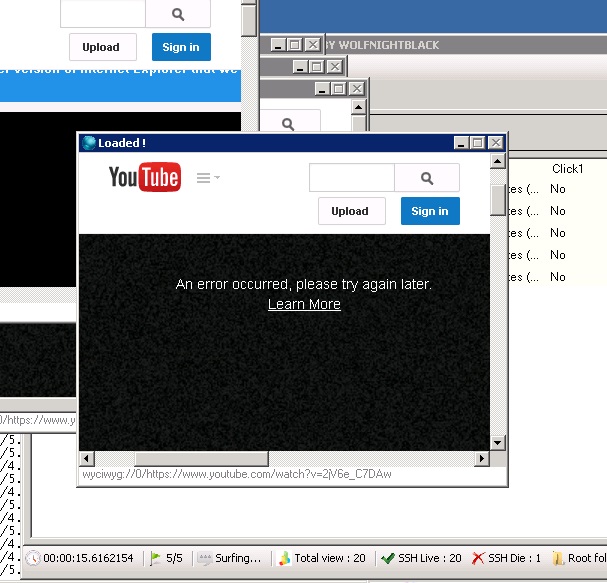Close the third stacked child window

(357, 89)
